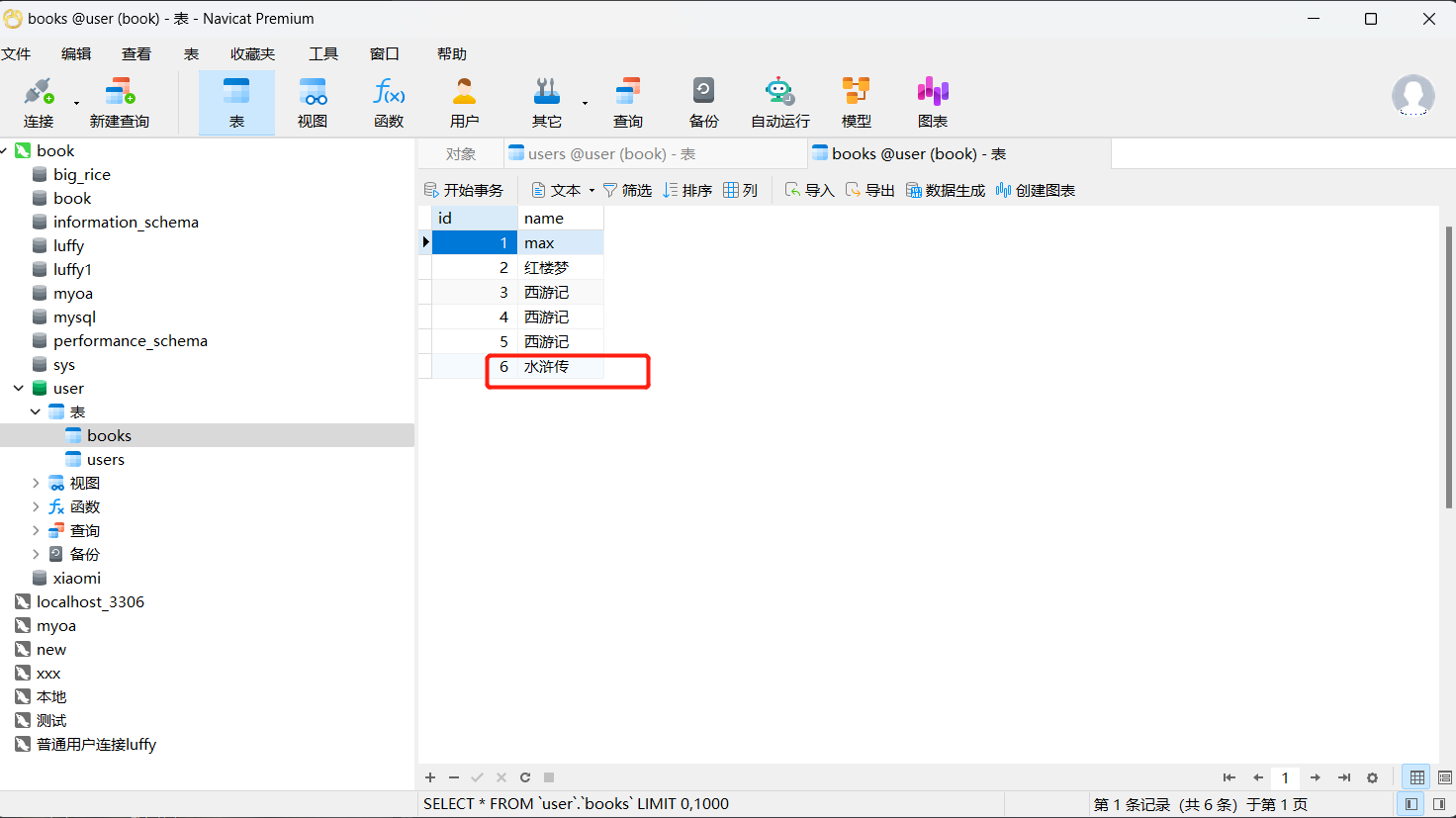Open the 帮助 help menu
Viewport: 1456px width, 818px height.
[452, 53]
